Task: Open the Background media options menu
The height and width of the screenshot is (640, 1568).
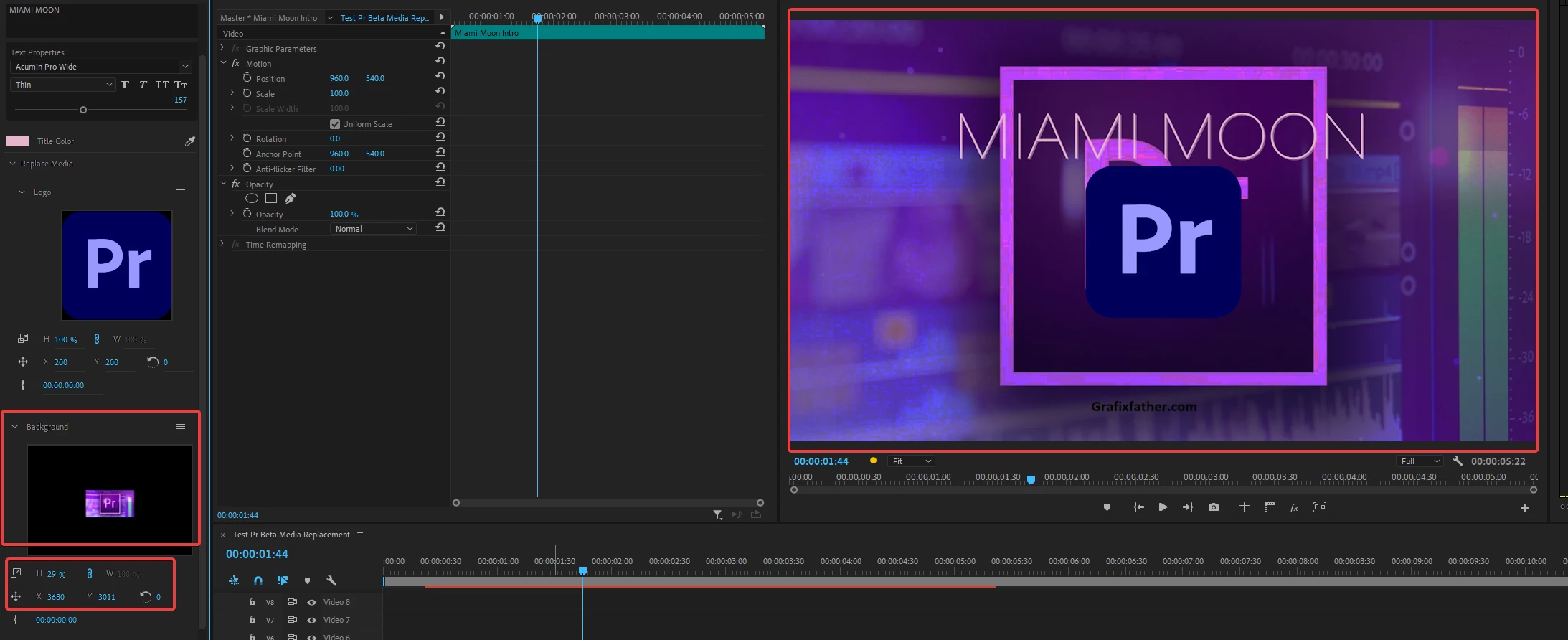Action: (181, 427)
